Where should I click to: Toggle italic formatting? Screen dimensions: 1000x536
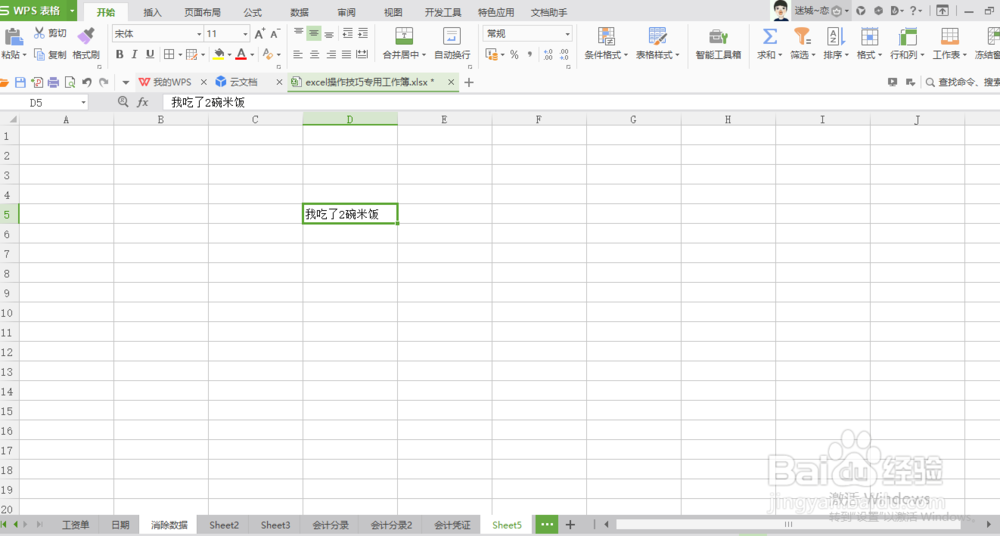click(x=135, y=55)
